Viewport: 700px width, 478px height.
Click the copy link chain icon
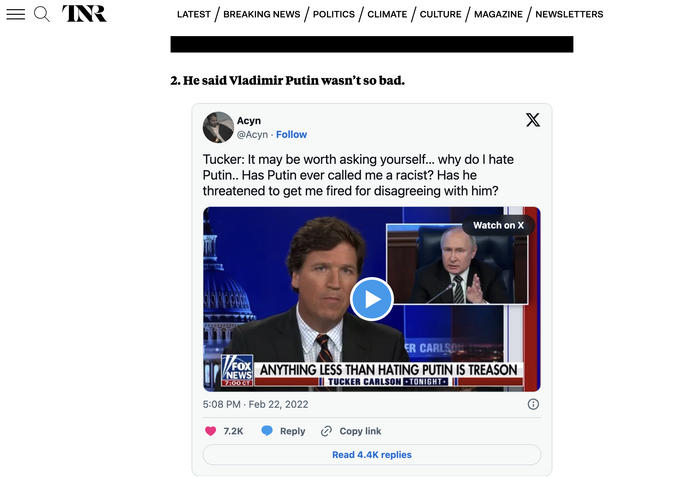tap(326, 431)
